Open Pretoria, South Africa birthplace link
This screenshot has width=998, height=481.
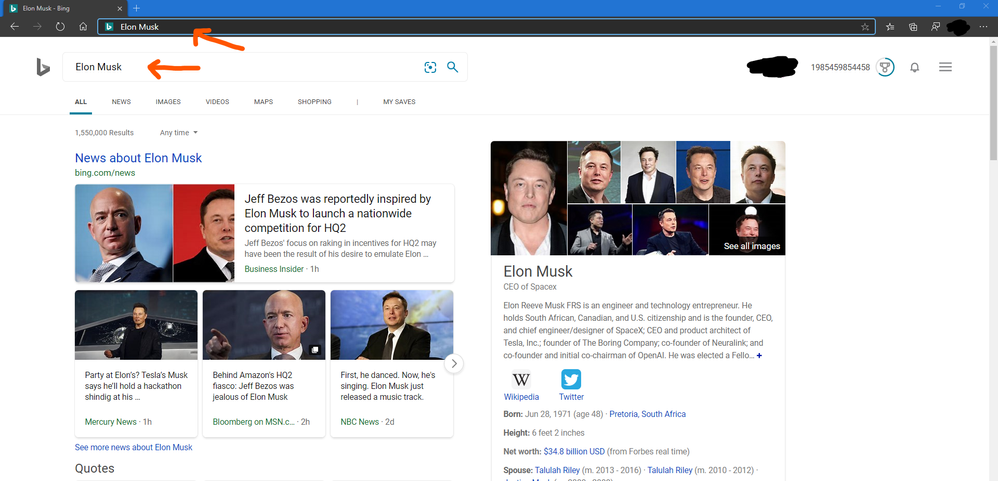(647, 414)
